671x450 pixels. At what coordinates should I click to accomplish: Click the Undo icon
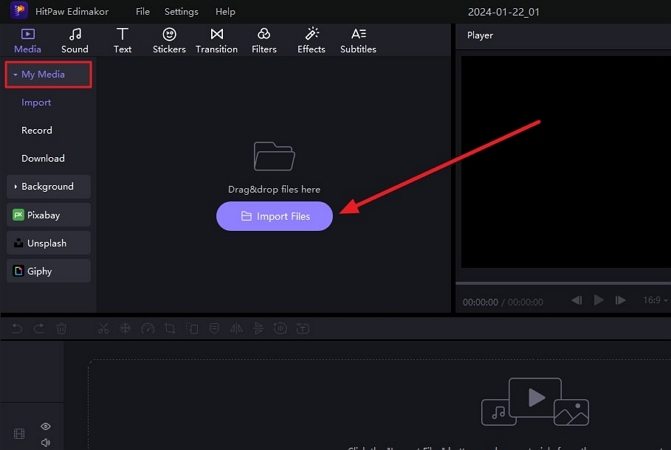[x=17, y=329]
